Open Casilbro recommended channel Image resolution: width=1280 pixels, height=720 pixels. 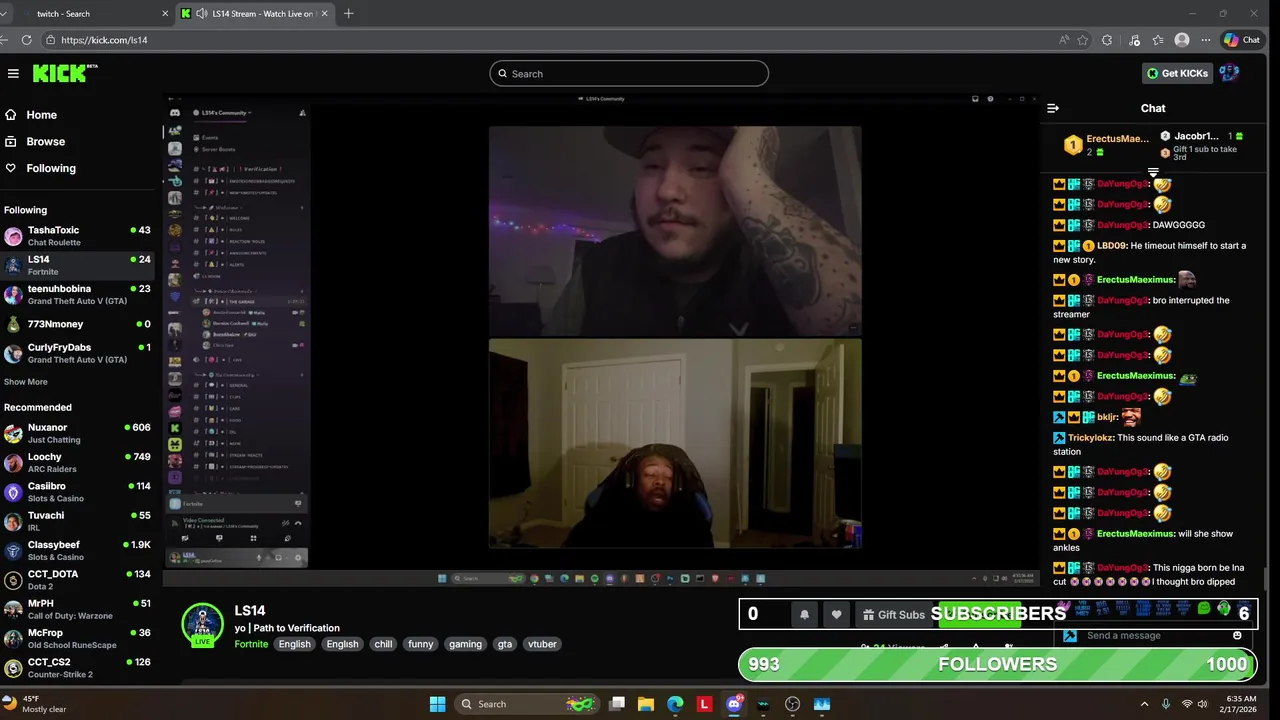click(x=77, y=492)
